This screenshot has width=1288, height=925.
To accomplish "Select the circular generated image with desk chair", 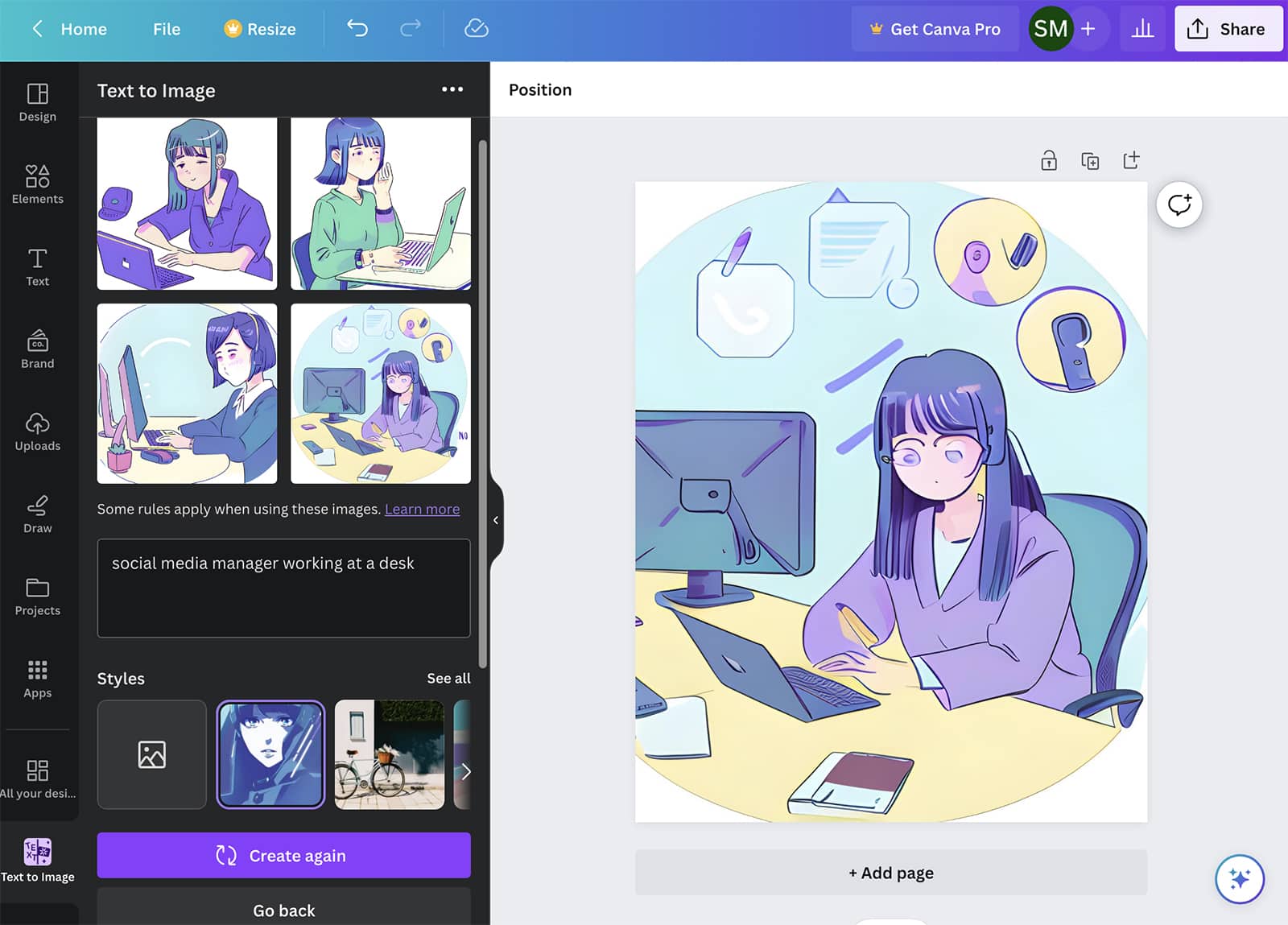I will pyautogui.click(x=381, y=394).
